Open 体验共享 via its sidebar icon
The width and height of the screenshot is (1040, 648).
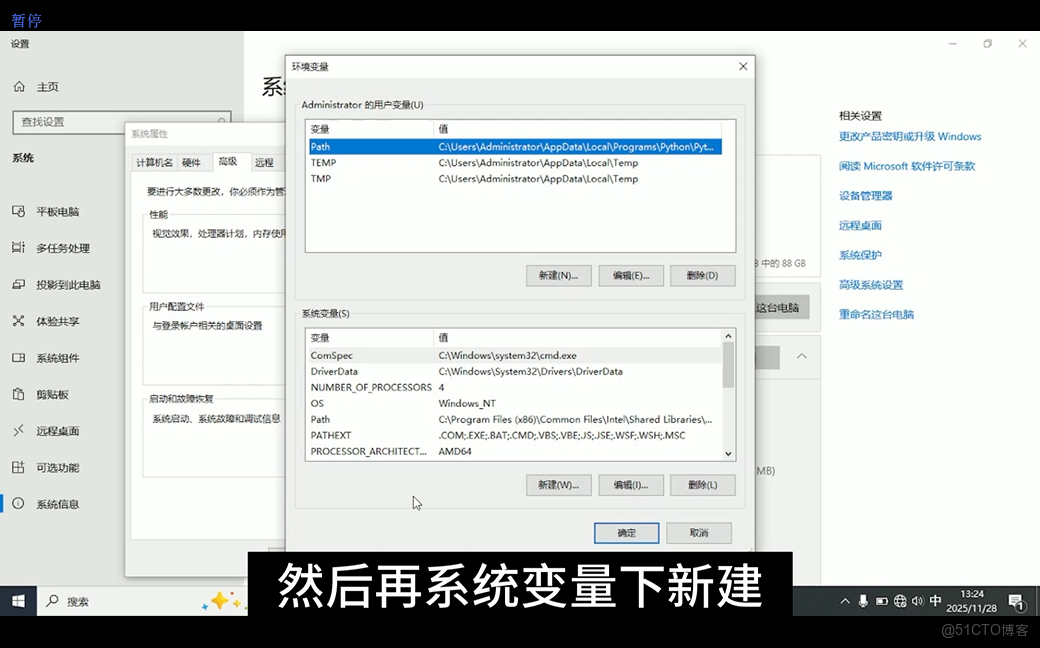[x=20, y=321]
